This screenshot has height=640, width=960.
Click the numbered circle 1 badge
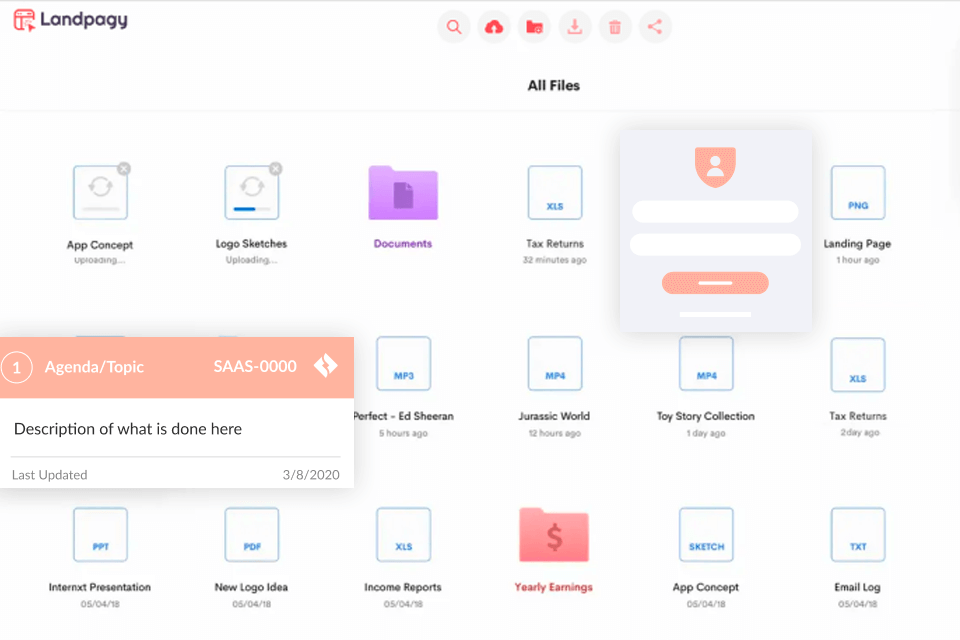tap(17, 367)
